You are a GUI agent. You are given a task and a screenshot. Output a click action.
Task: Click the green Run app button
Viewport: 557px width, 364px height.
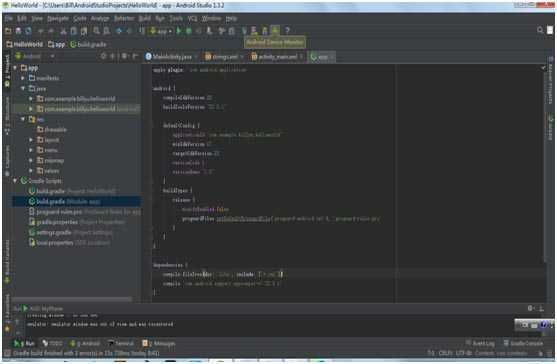coord(179,31)
